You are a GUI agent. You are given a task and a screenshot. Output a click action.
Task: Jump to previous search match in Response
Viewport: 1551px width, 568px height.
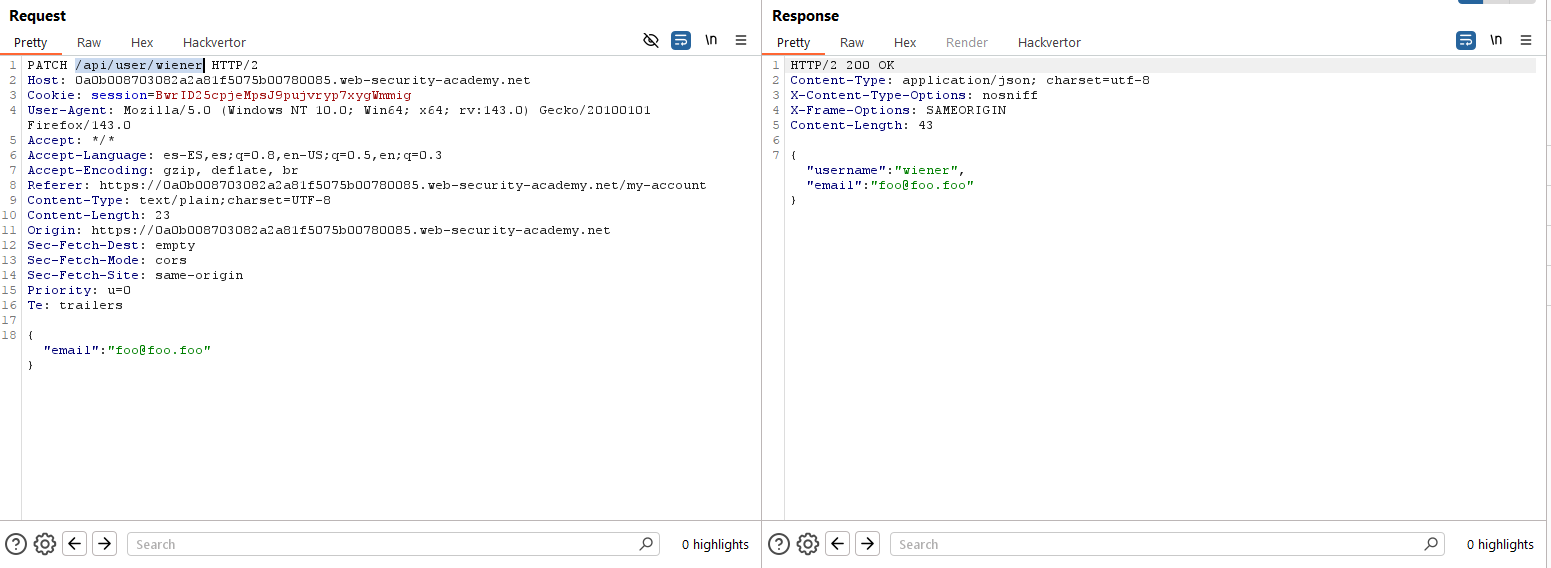(838, 544)
